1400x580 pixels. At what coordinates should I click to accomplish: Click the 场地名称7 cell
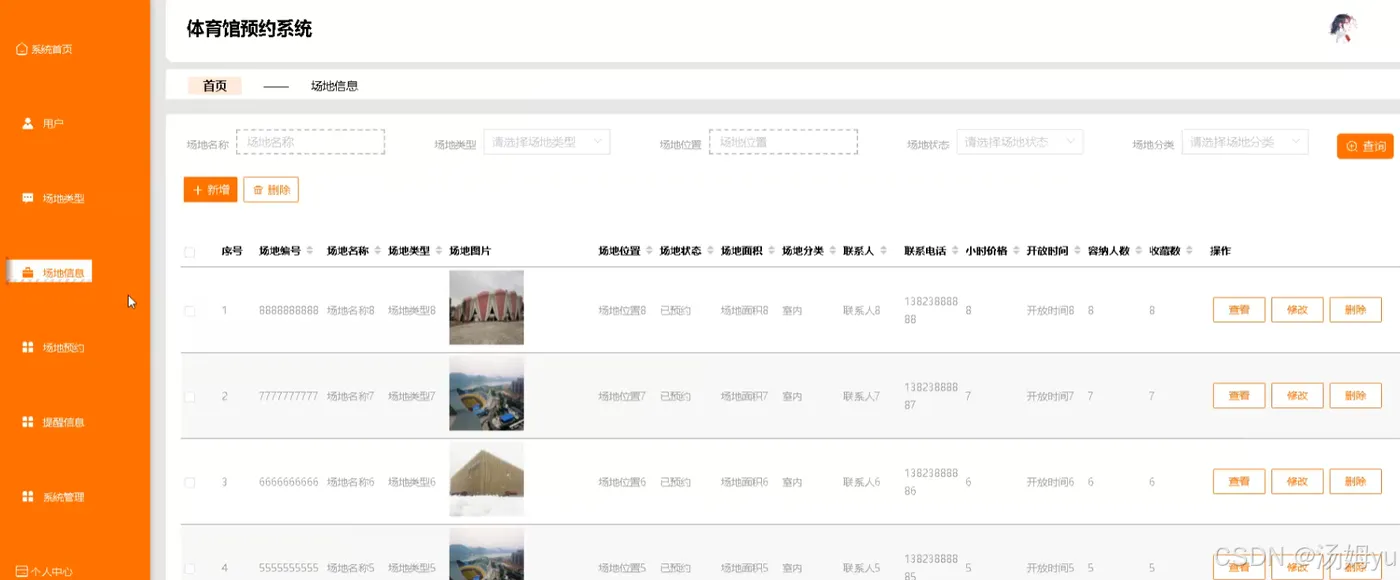[351, 397]
